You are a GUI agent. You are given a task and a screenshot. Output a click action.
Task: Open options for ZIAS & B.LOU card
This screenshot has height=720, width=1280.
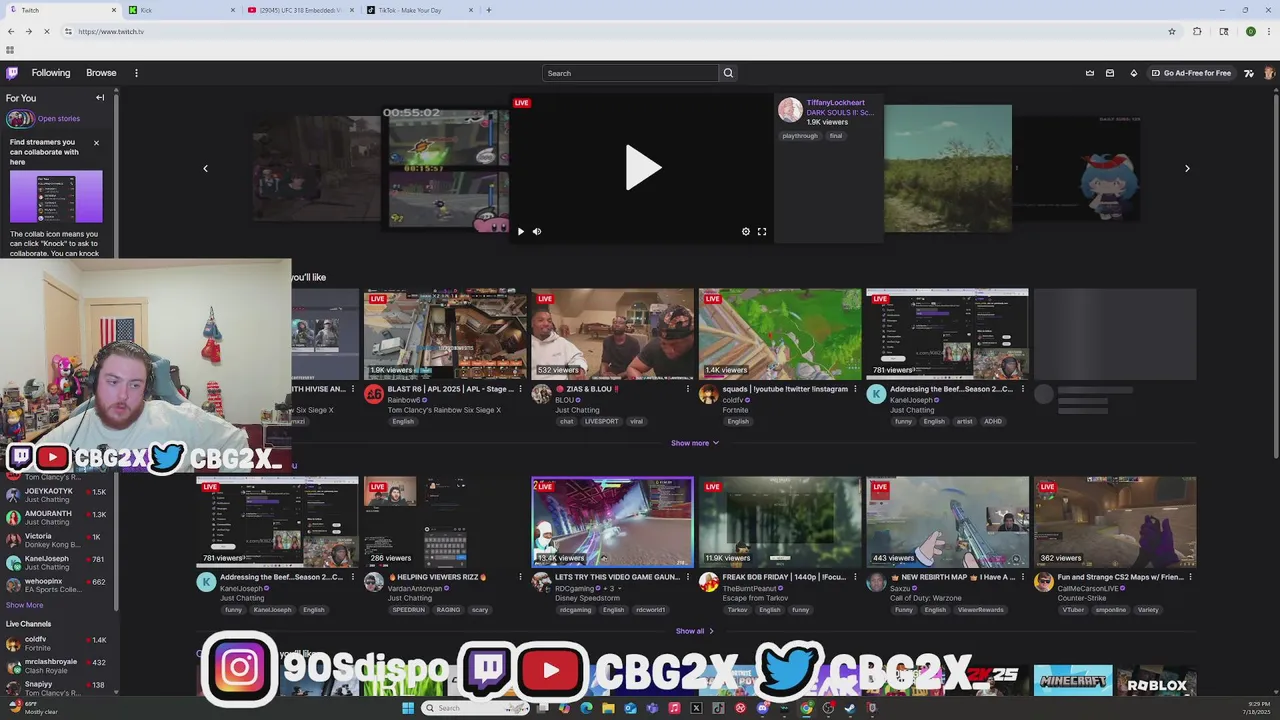[x=687, y=389]
